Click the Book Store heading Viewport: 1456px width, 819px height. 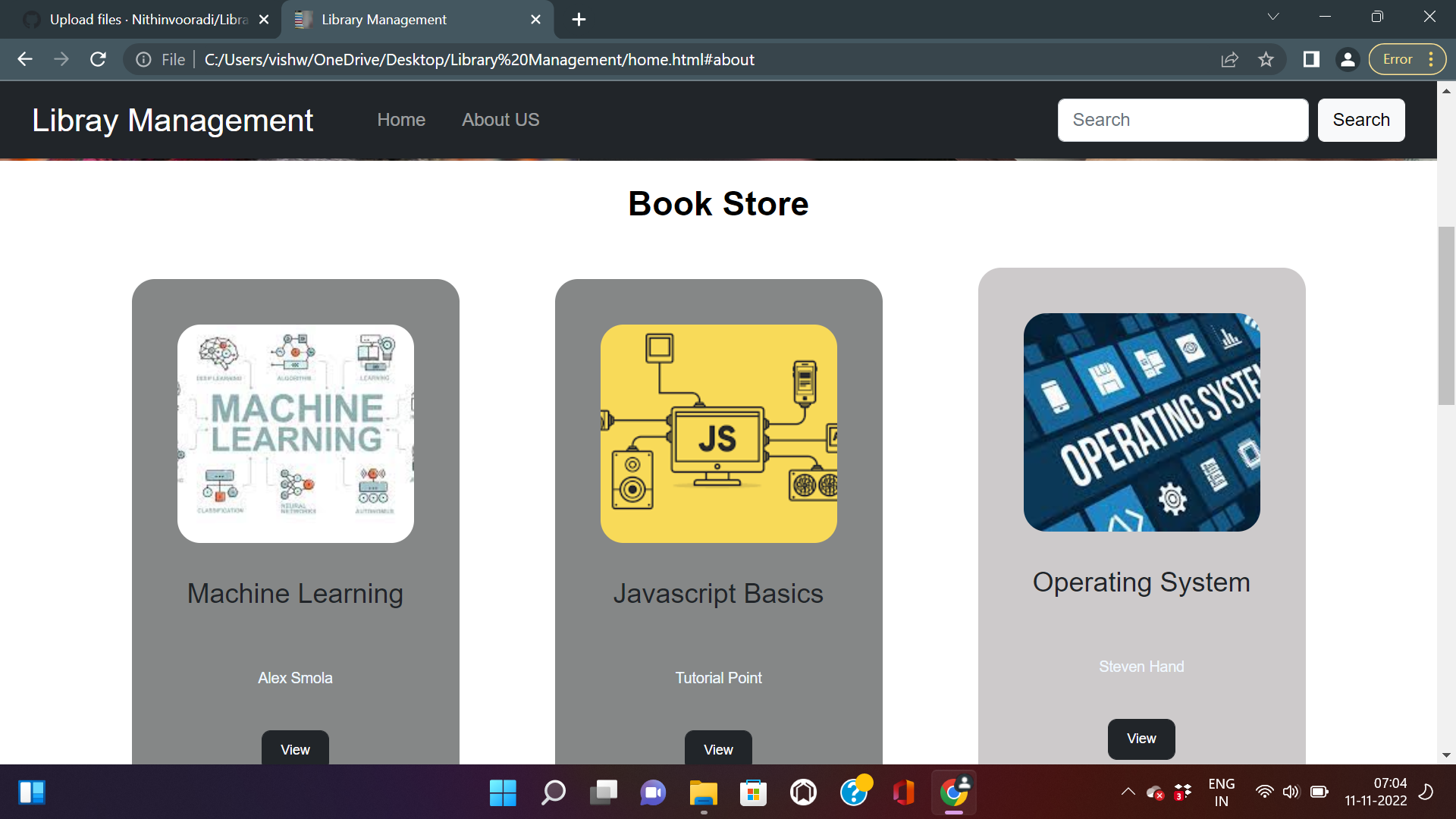tap(718, 203)
